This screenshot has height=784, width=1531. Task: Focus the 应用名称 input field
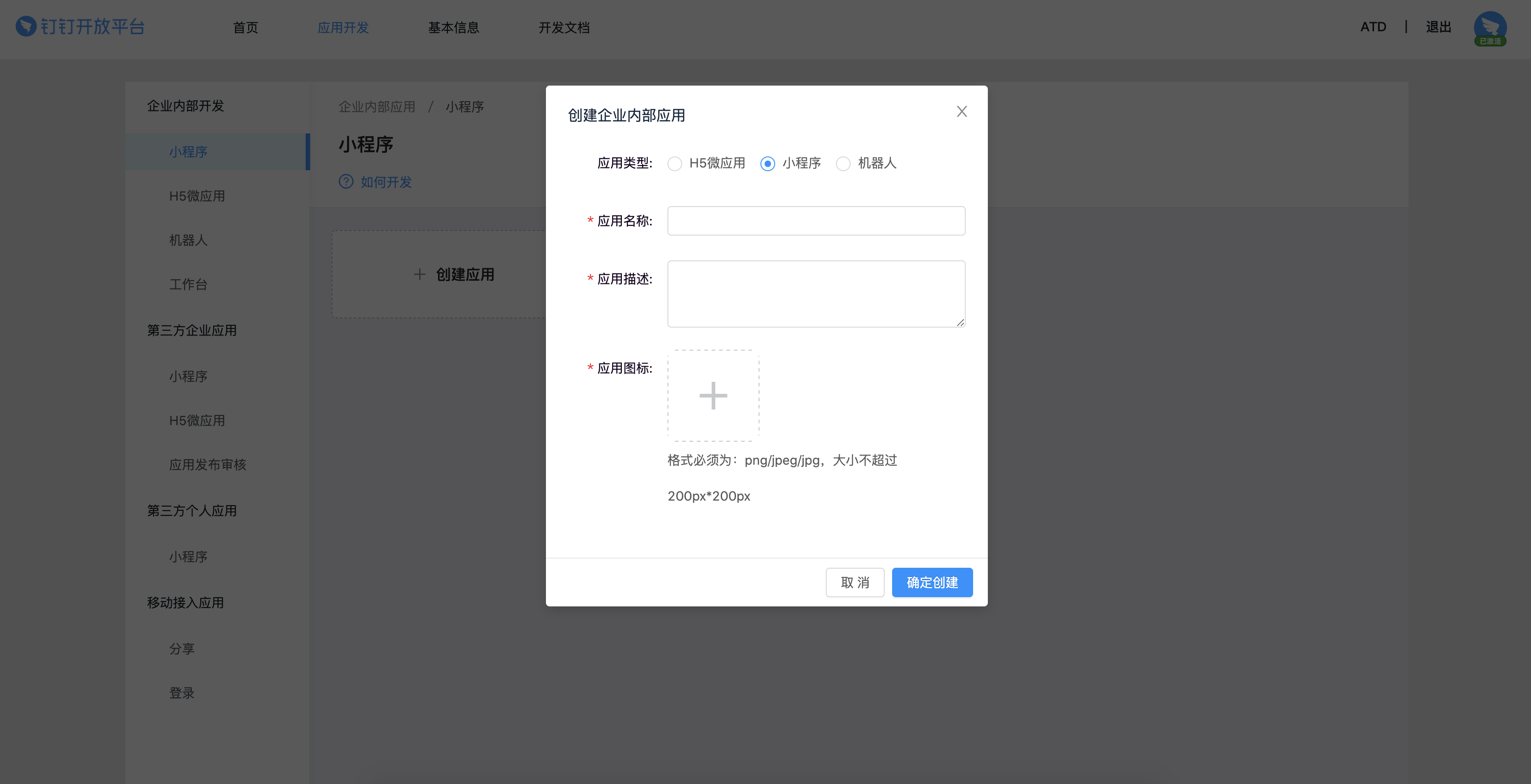(816, 221)
